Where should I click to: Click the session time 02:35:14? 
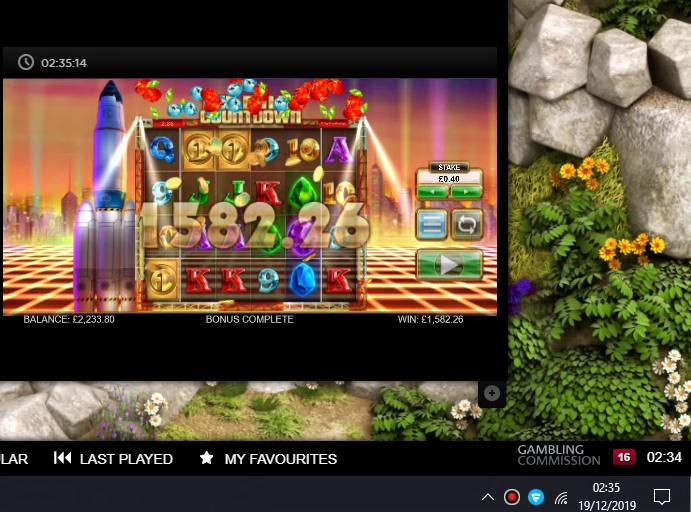63,63
